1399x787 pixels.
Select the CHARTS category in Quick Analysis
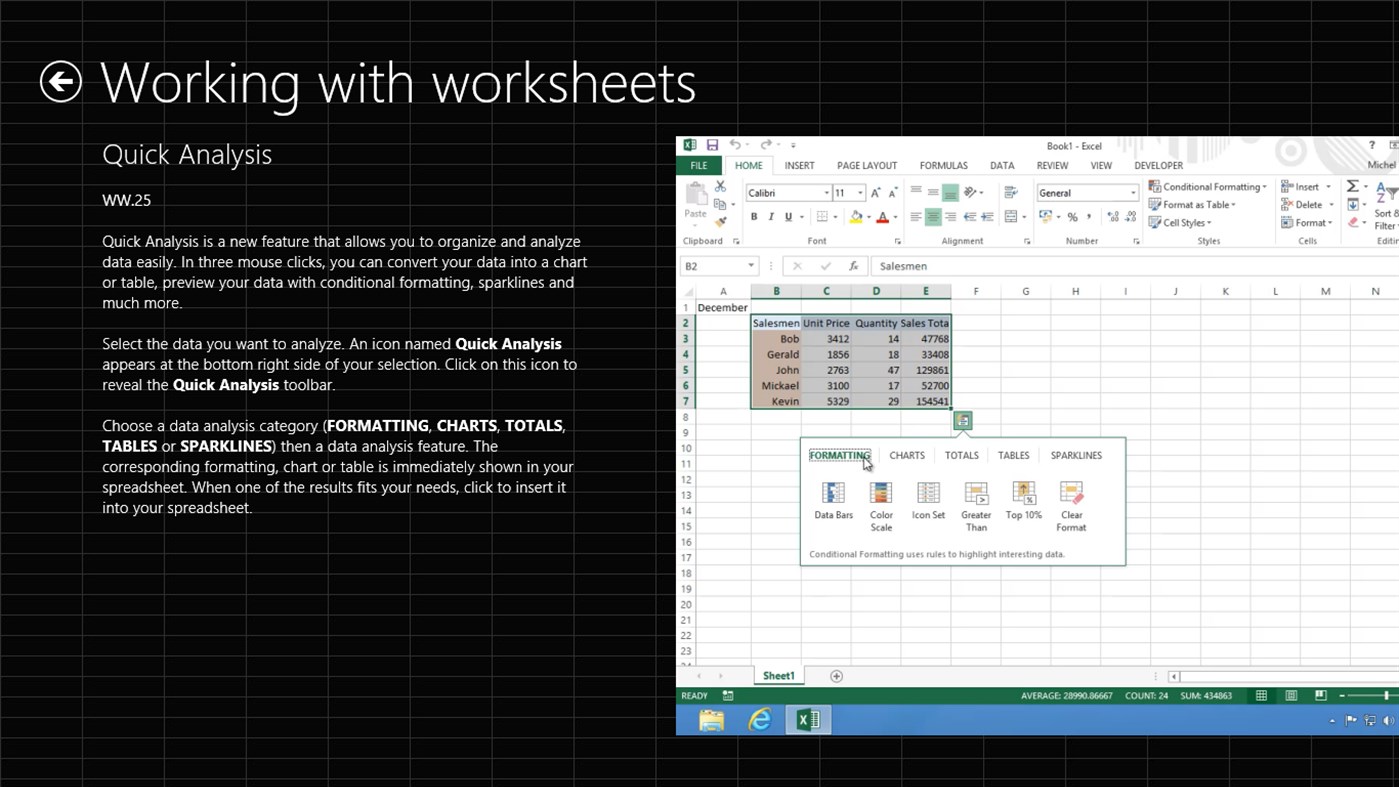pyautogui.click(x=906, y=455)
